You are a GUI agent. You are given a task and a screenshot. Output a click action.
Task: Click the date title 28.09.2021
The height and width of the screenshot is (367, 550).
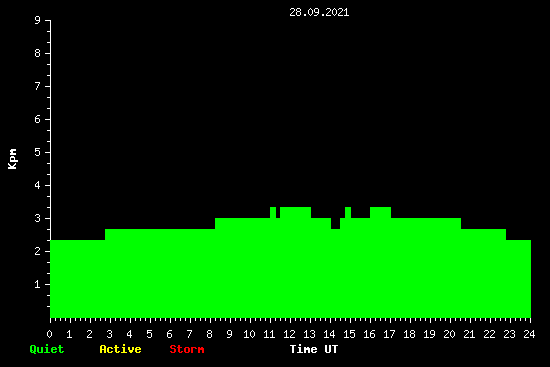[319, 12]
